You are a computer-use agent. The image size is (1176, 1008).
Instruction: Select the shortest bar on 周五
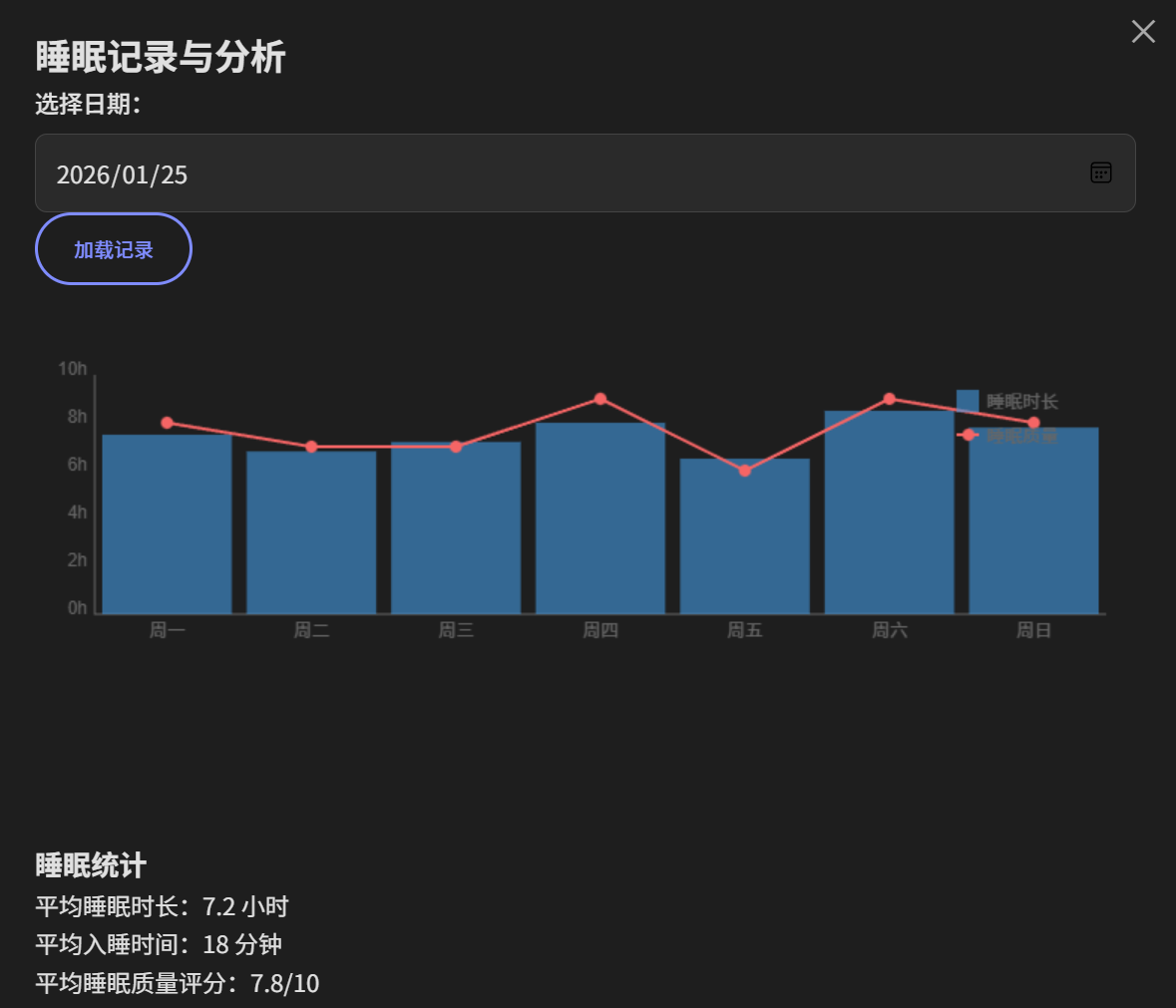(744, 533)
